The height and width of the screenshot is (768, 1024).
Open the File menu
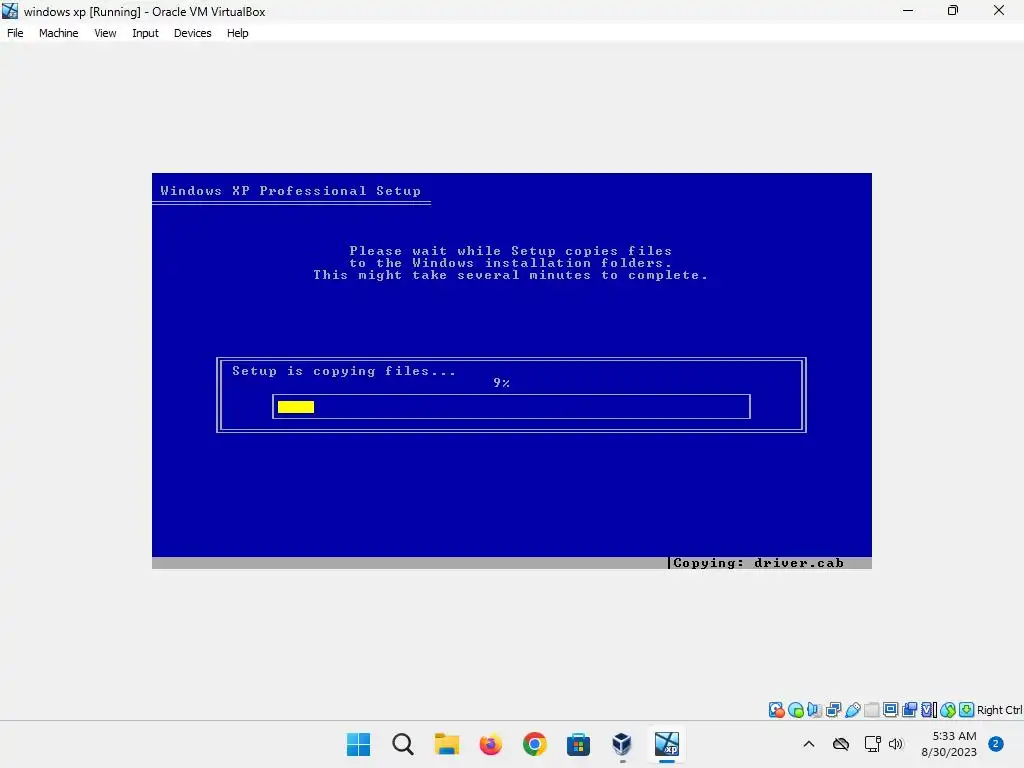pyautogui.click(x=15, y=33)
